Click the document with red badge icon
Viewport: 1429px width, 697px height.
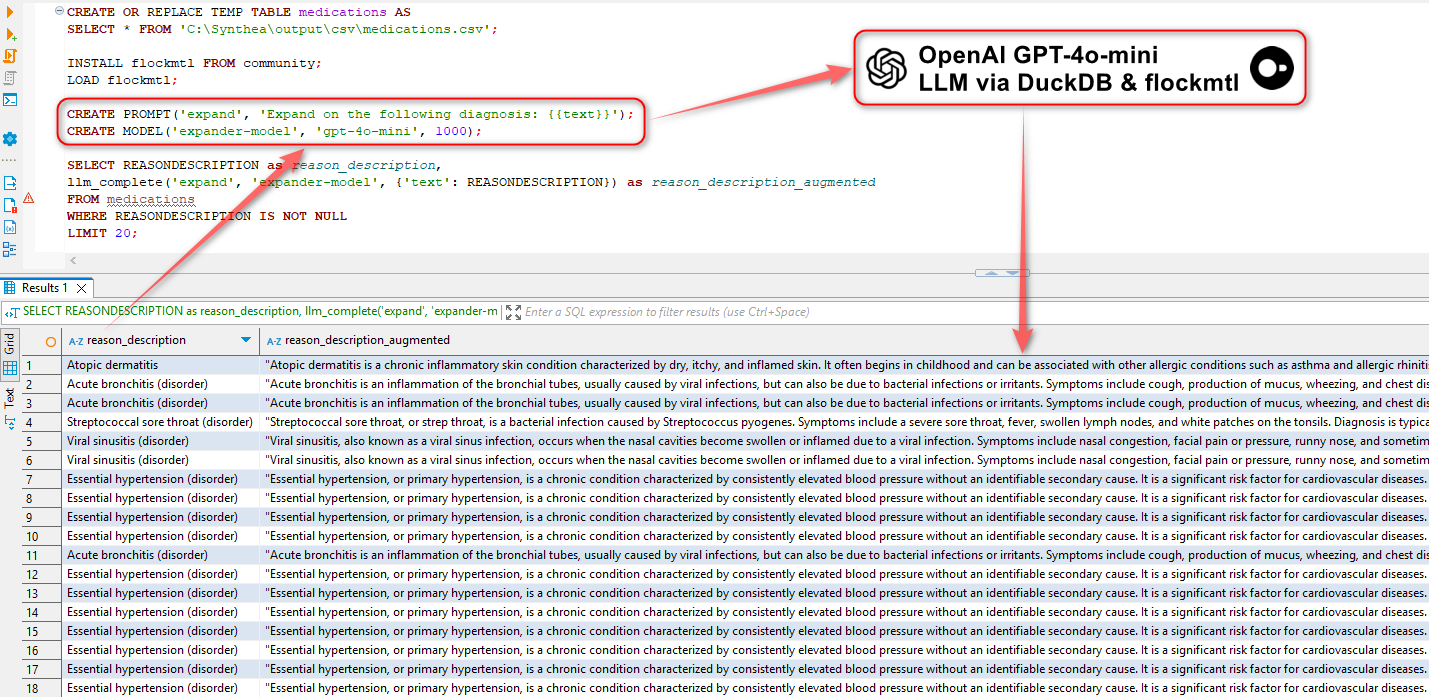(x=10, y=205)
